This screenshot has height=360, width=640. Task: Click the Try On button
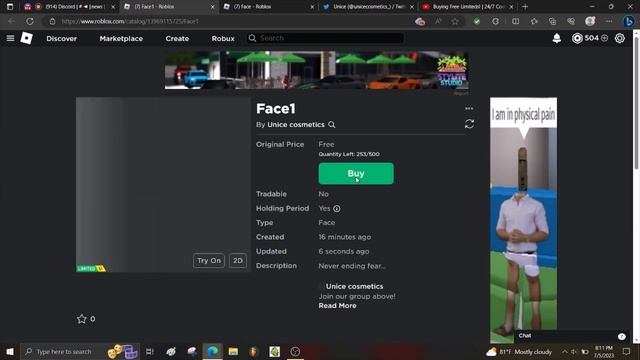(x=209, y=260)
